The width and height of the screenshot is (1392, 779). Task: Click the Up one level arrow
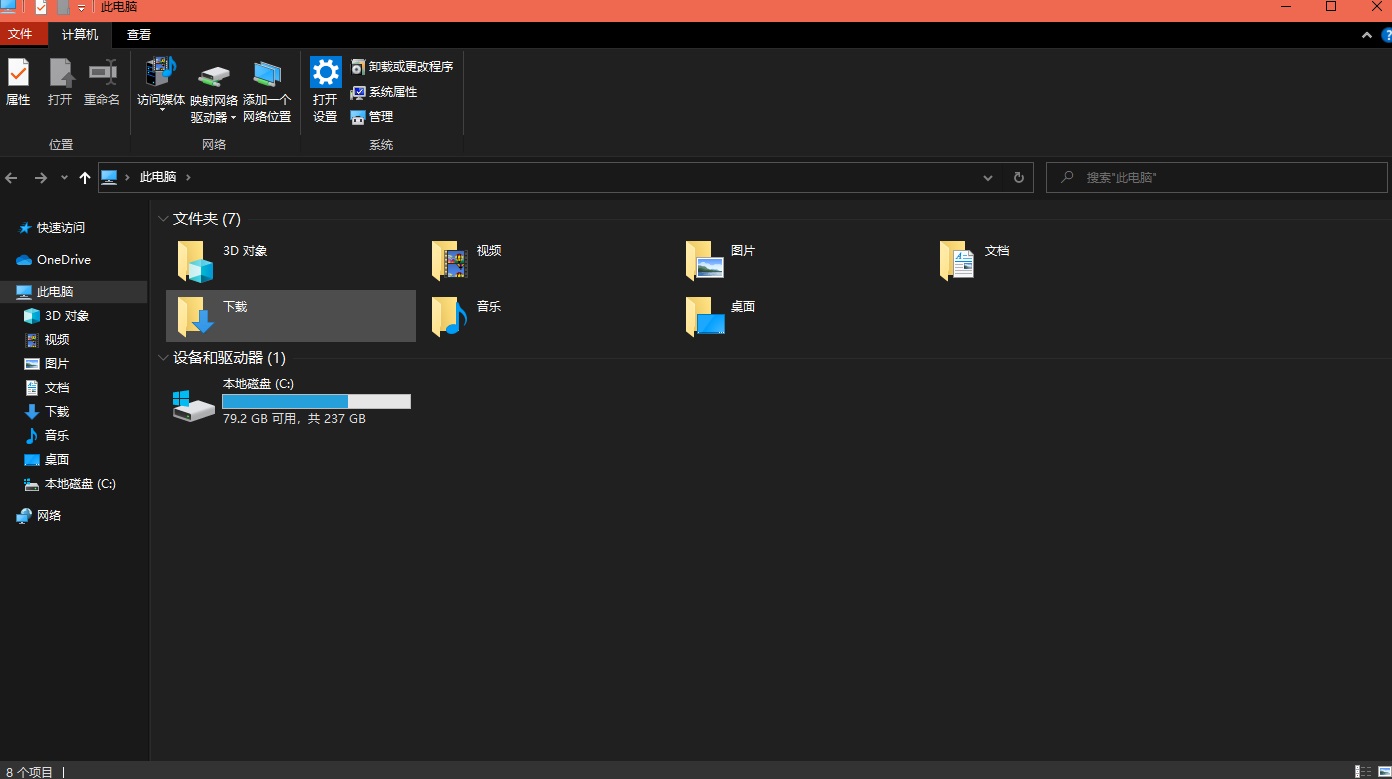[85, 178]
